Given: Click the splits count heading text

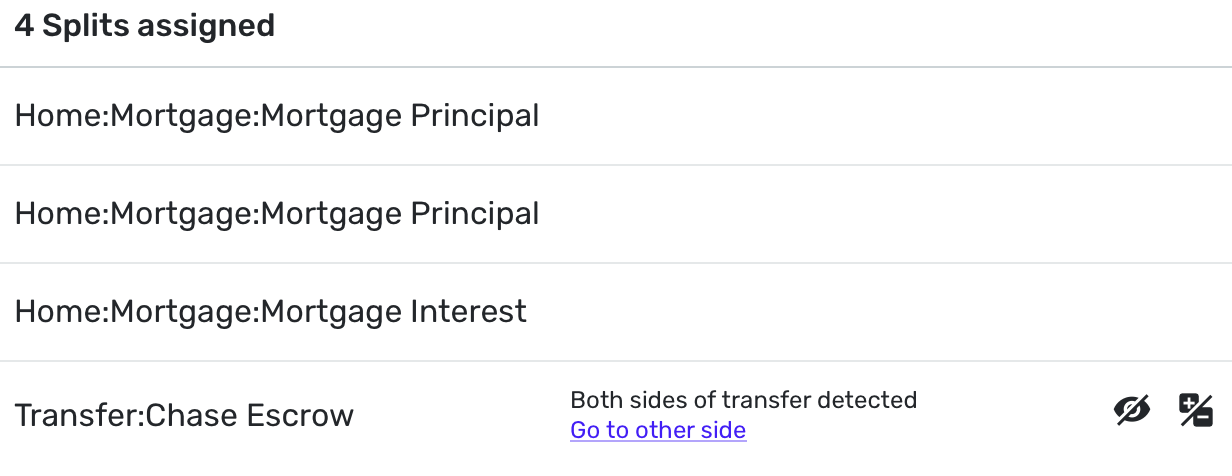Looking at the screenshot, I should pyautogui.click(x=145, y=27).
